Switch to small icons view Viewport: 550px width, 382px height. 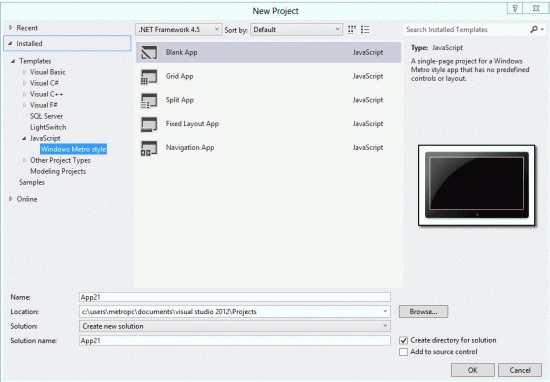(351, 30)
